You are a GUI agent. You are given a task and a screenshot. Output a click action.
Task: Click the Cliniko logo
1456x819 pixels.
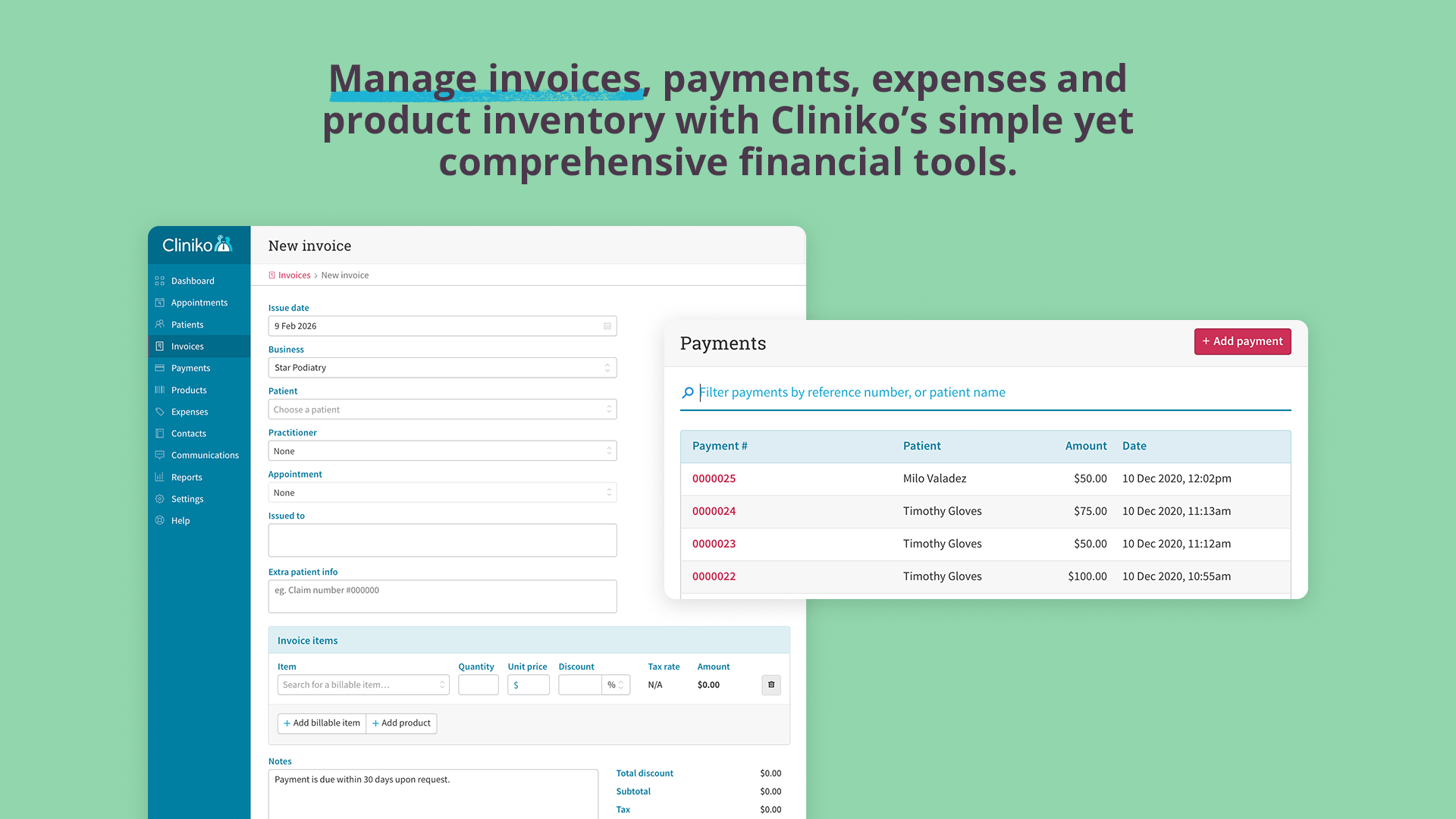point(197,244)
